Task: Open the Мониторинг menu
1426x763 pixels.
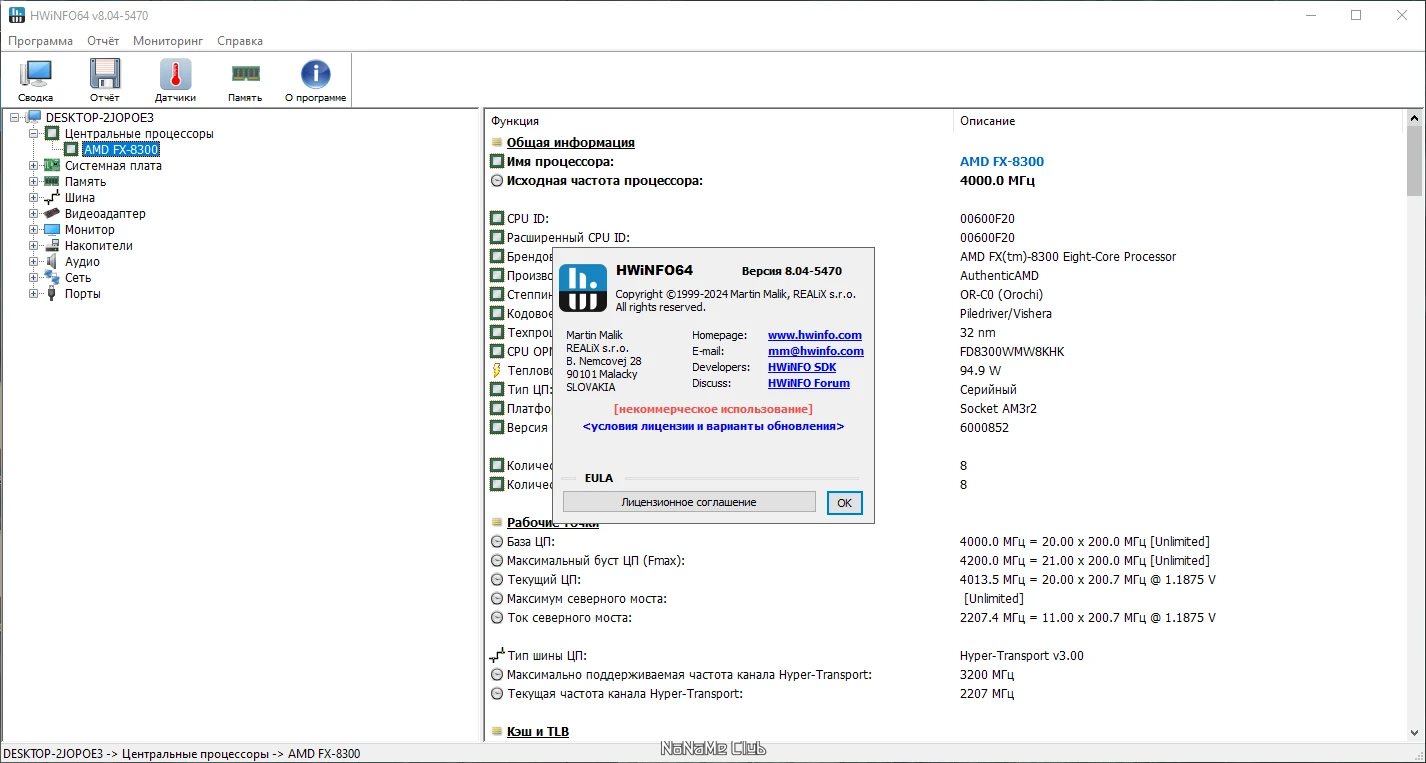Action: (168, 41)
